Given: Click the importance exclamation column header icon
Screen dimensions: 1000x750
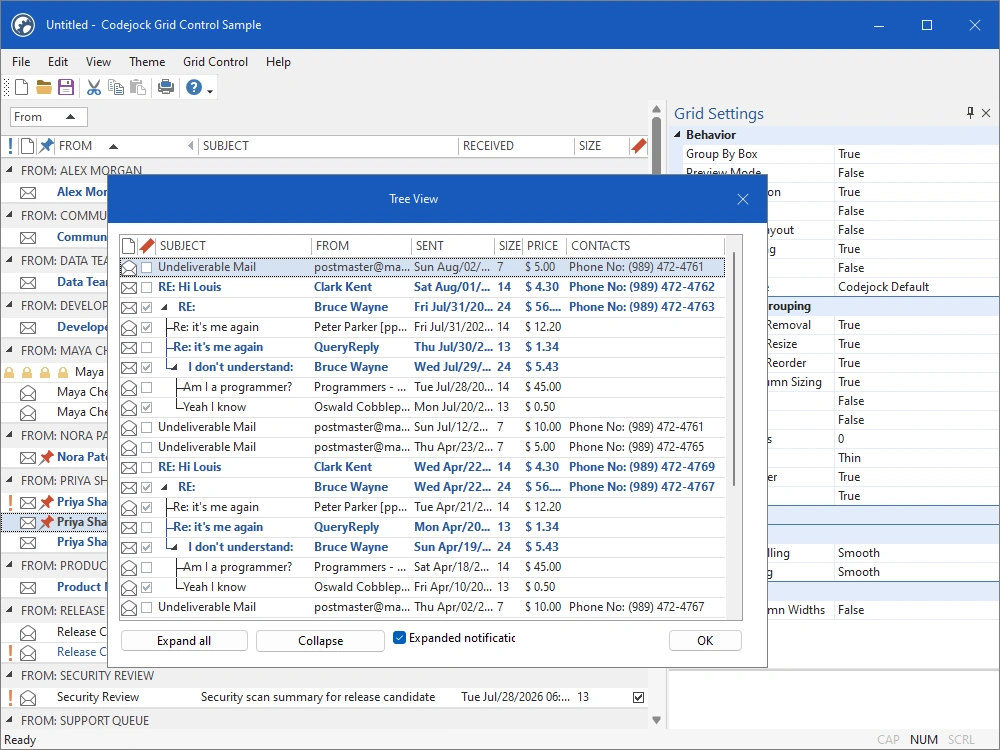Looking at the screenshot, I should pos(10,146).
